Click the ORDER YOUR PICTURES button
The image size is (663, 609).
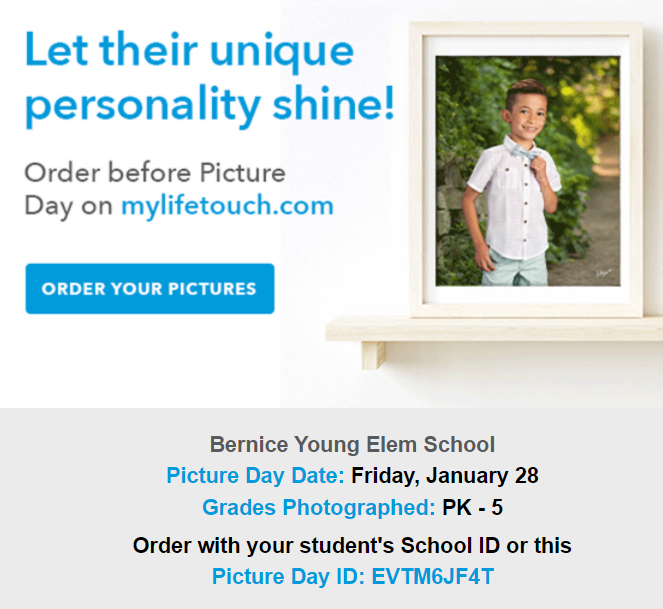pos(150,289)
